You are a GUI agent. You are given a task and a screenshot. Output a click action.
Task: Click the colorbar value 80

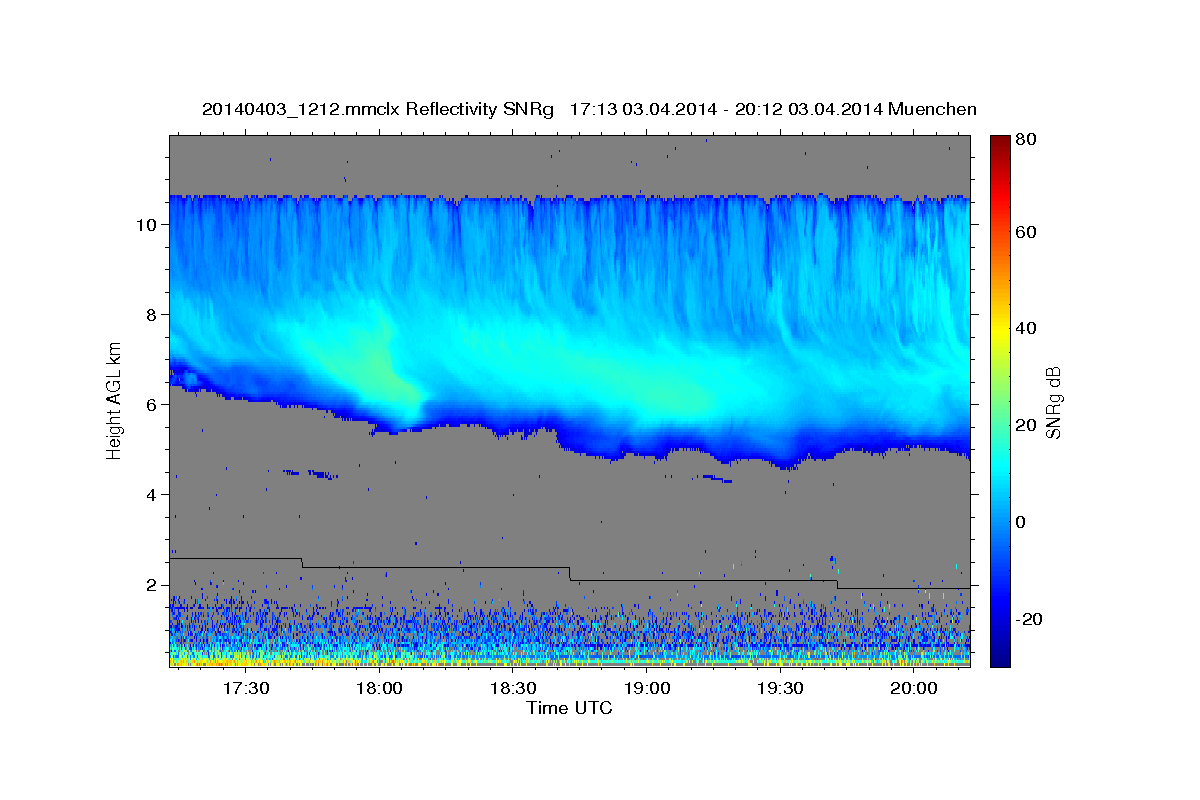click(x=1025, y=139)
